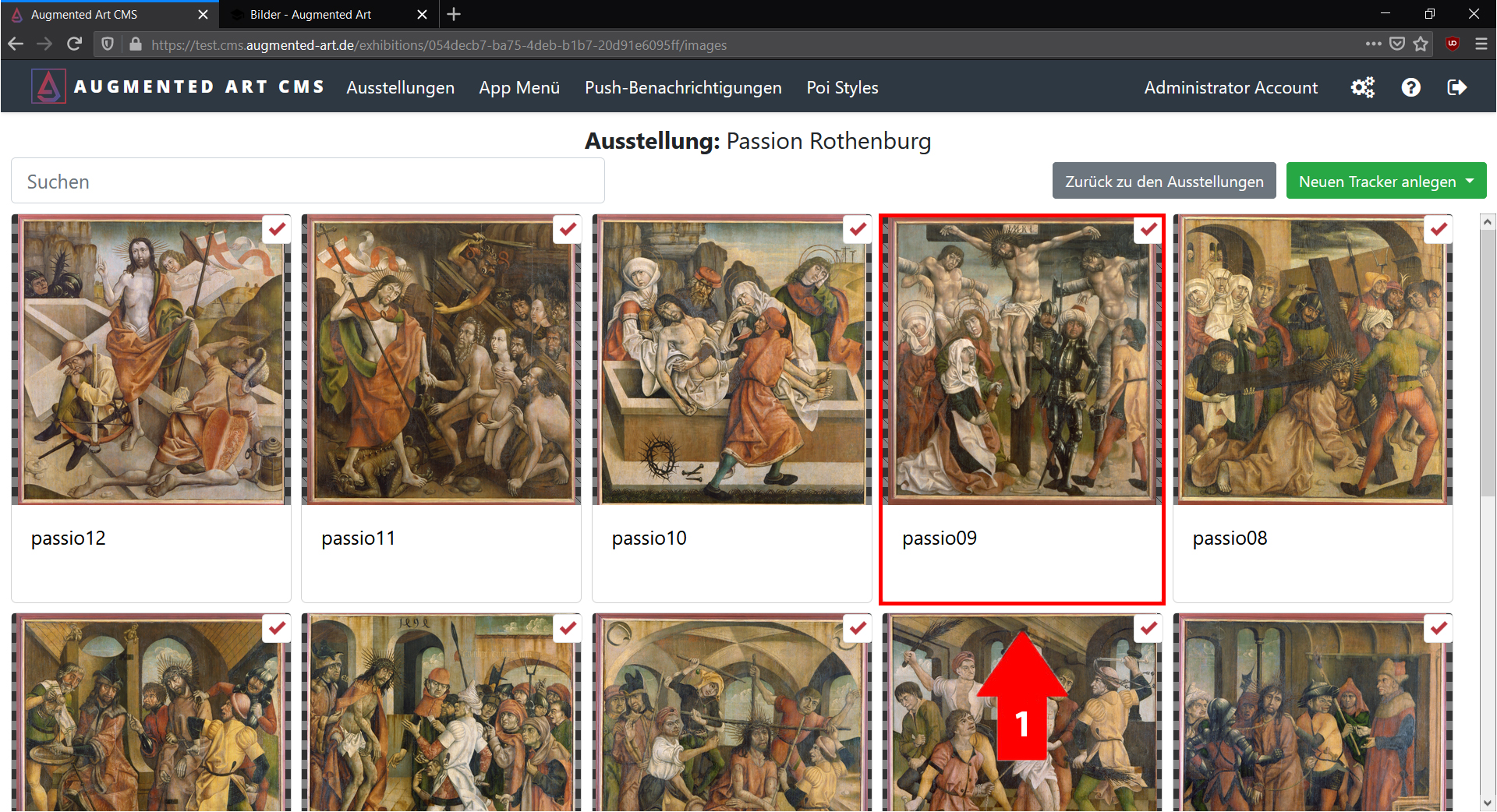Open the Ausstellungen menu
The height and width of the screenshot is (812, 1497).
400,87
